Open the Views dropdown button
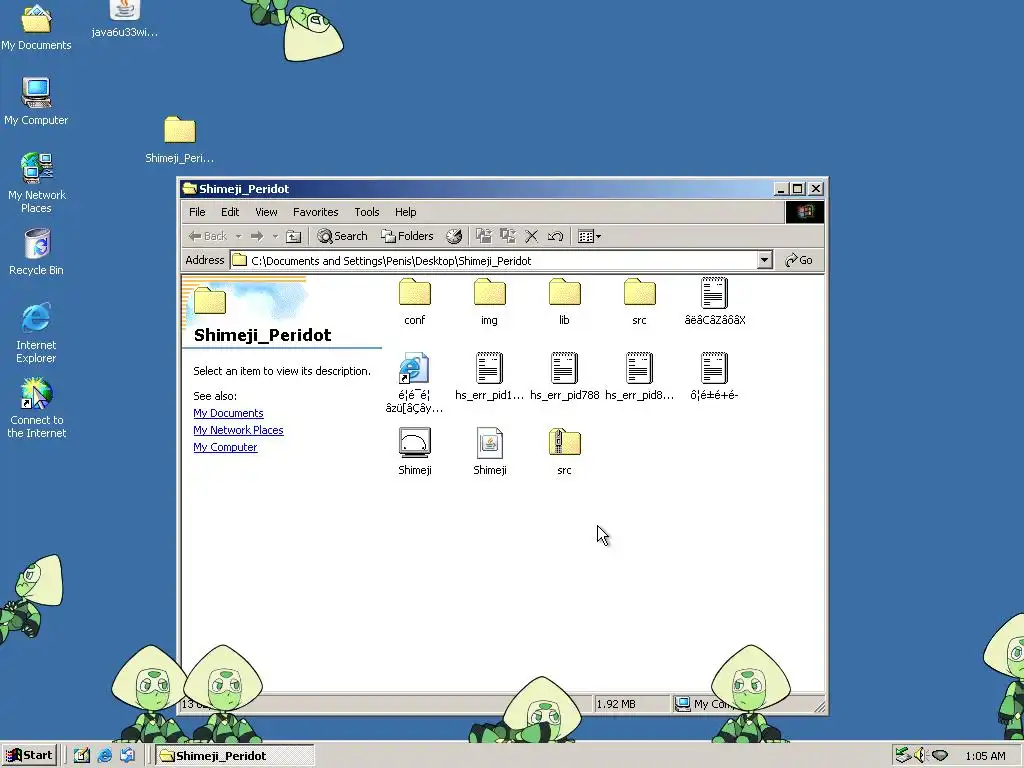The image size is (1024, 768). [x=589, y=236]
